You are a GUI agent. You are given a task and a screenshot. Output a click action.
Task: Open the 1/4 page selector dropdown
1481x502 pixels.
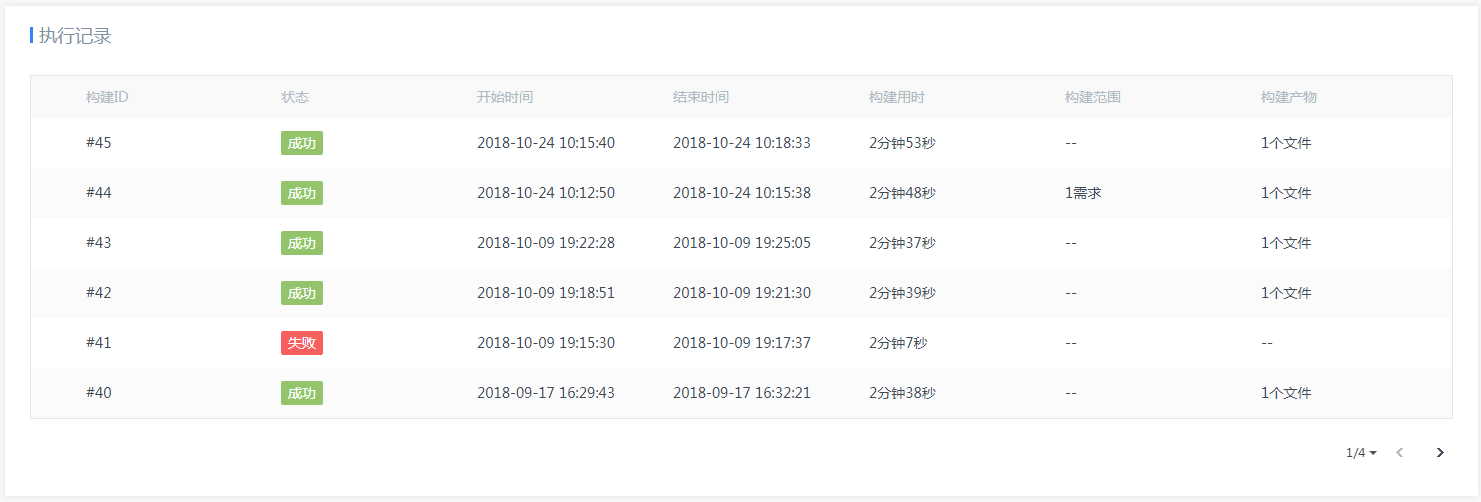pyautogui.click(x=1361, y=453)
